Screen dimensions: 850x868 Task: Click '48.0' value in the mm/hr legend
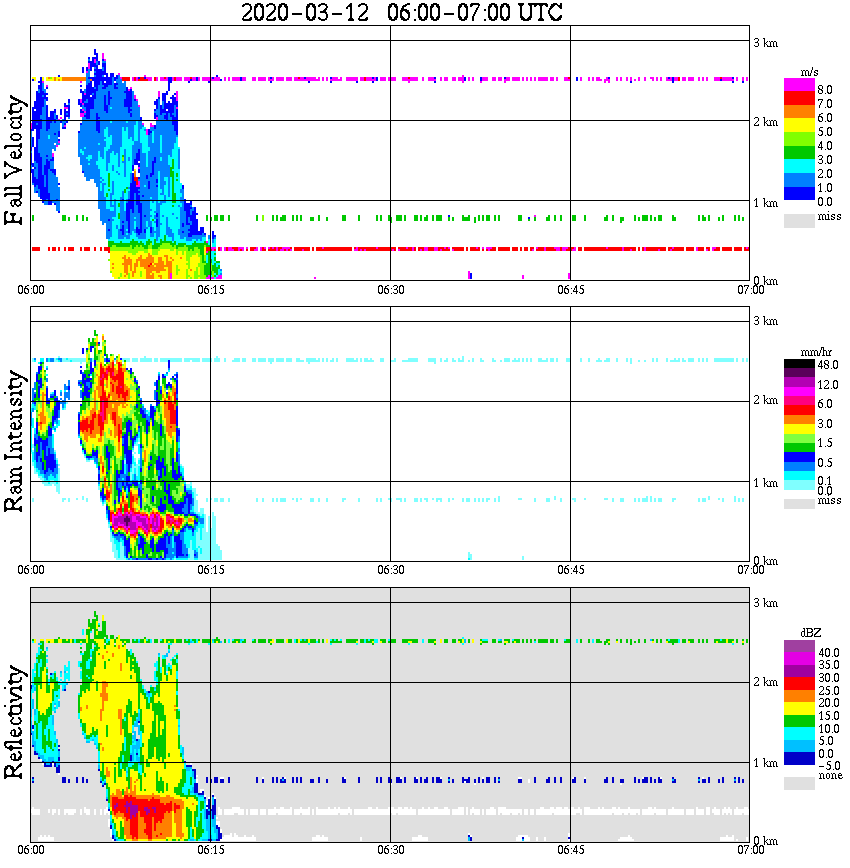click(828, 365)
